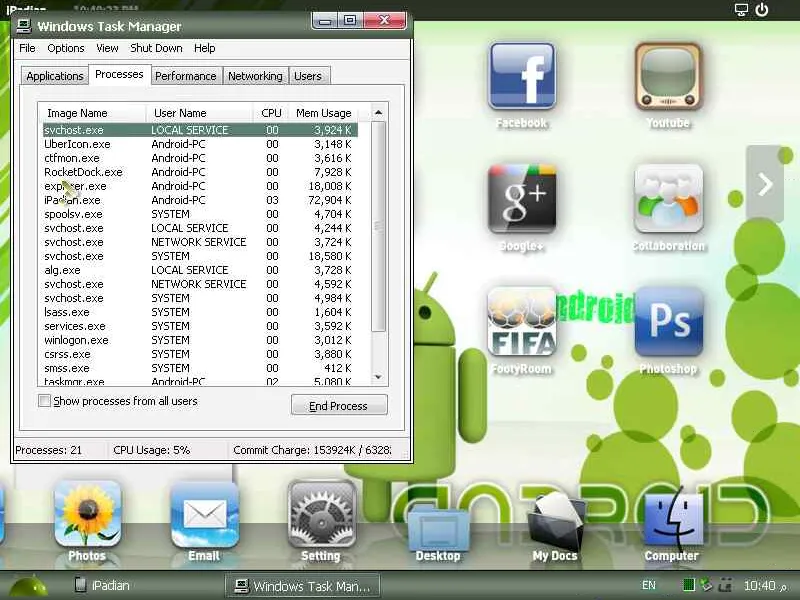Select the services.exe process row
This screenshot has height=600, width=800.
pyautogui.click(x=200, y=326)
